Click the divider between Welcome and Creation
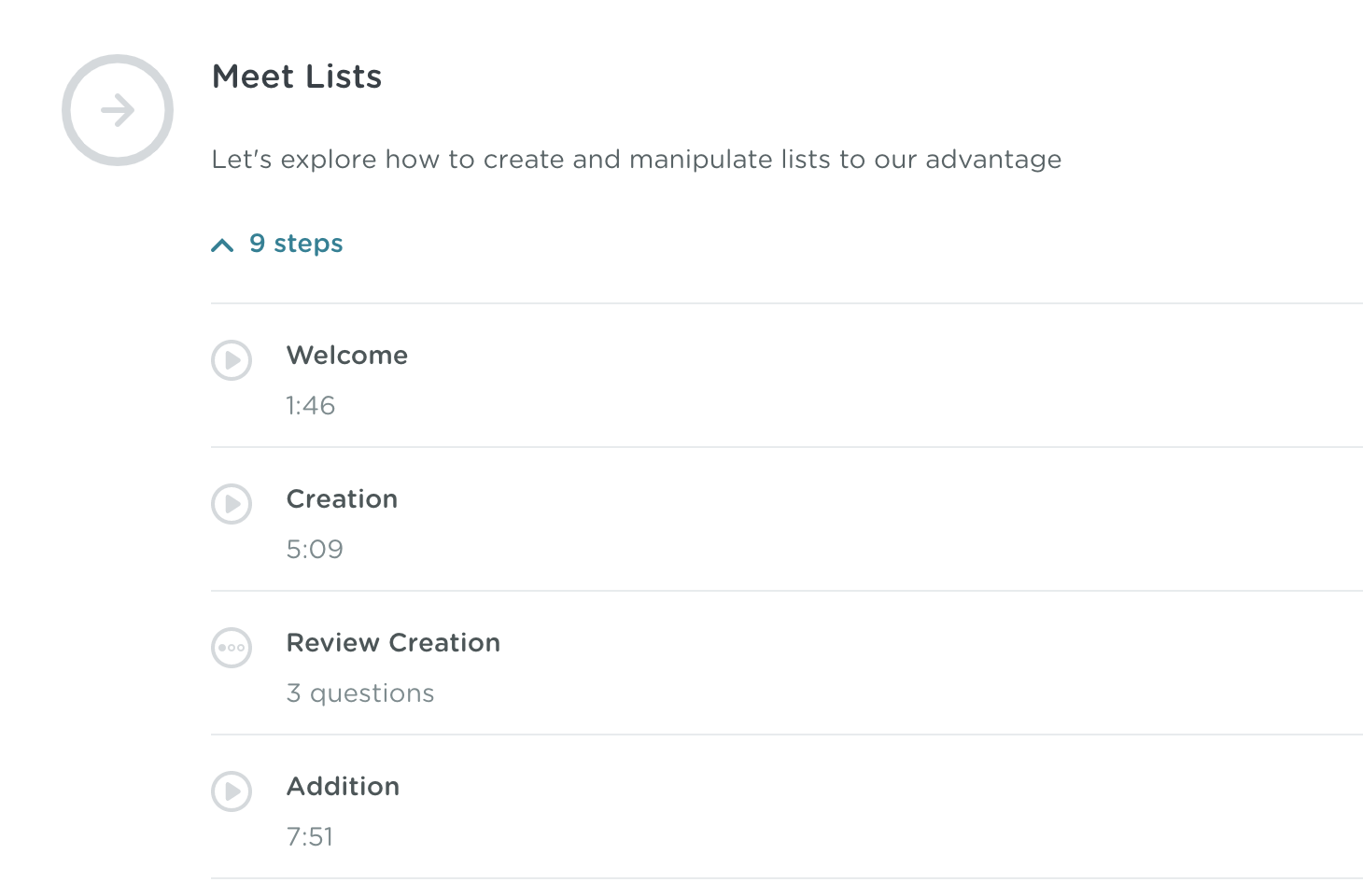 (786, 447)
